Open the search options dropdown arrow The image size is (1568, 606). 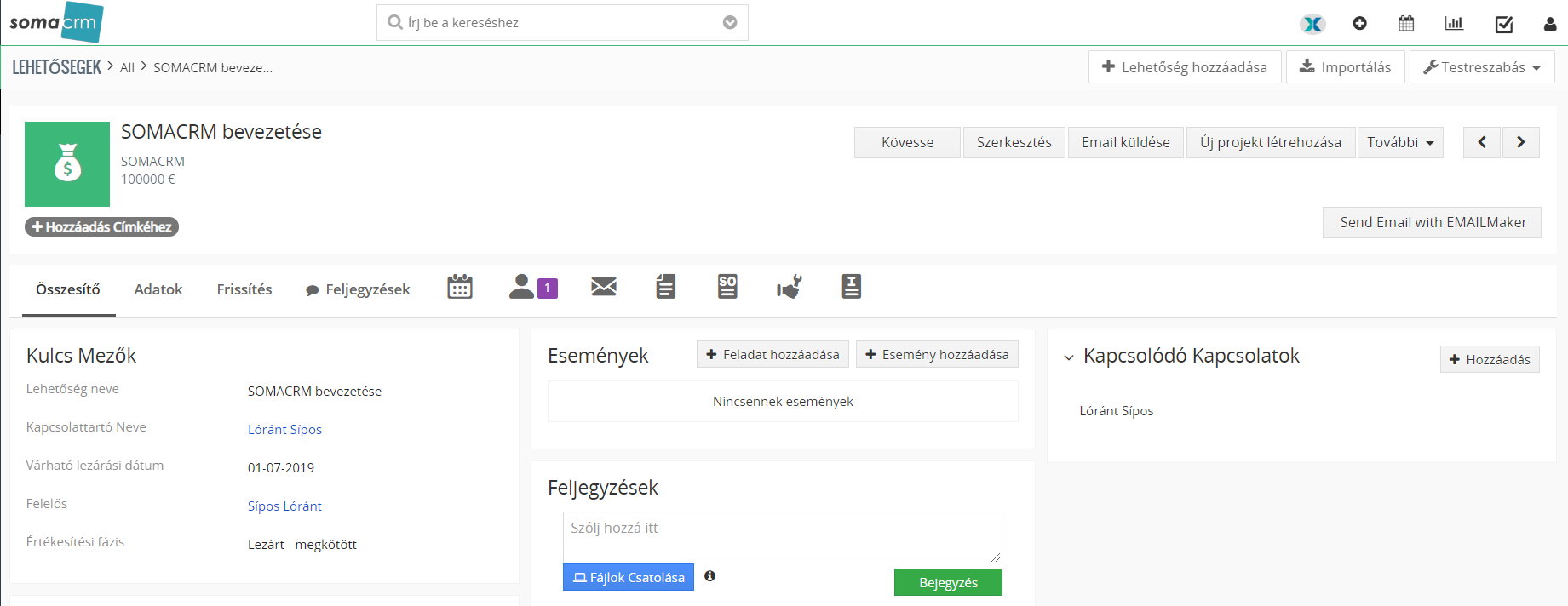(730, 22)
